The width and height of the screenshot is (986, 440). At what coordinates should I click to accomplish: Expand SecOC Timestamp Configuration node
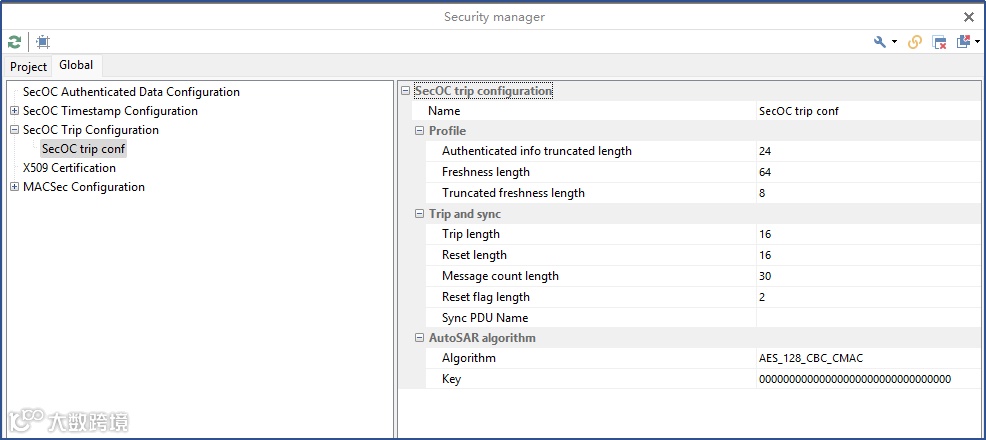(x=14, y=111)
